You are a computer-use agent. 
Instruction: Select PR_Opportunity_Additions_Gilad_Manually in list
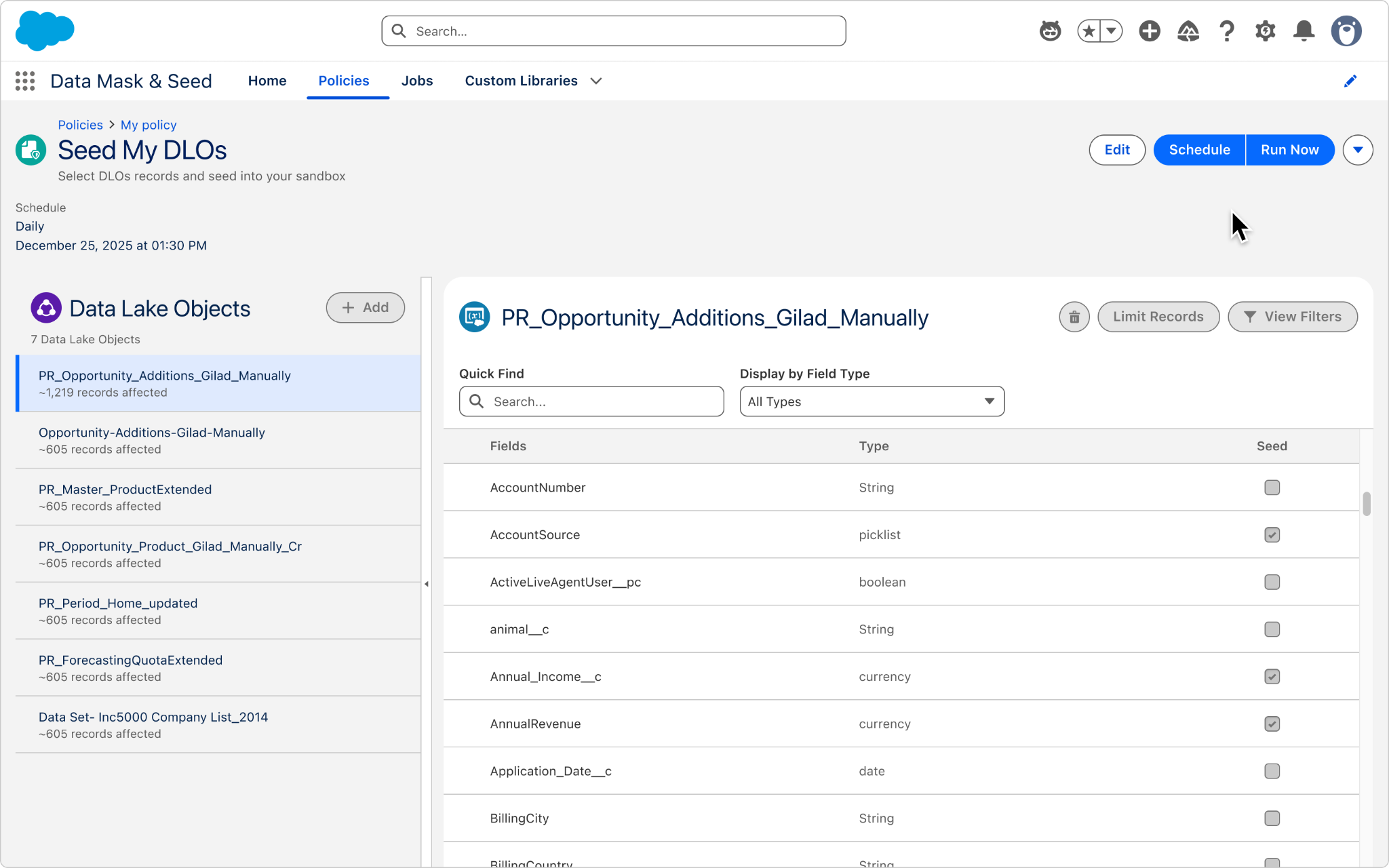[218, 383]
